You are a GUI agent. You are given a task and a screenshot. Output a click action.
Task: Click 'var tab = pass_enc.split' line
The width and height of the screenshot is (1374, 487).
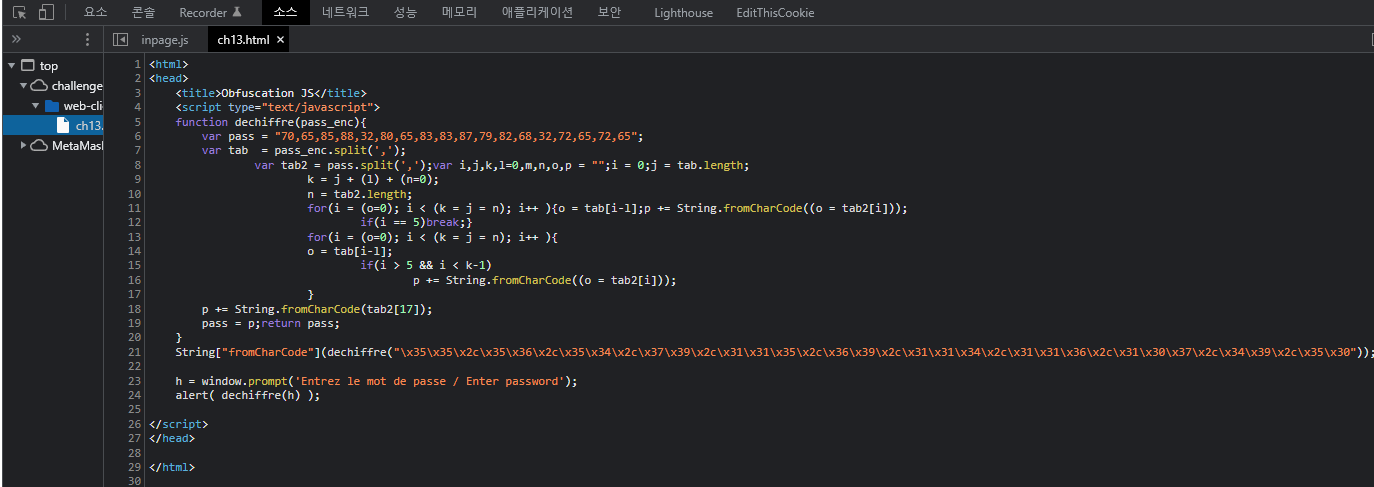tap(303, 150)
